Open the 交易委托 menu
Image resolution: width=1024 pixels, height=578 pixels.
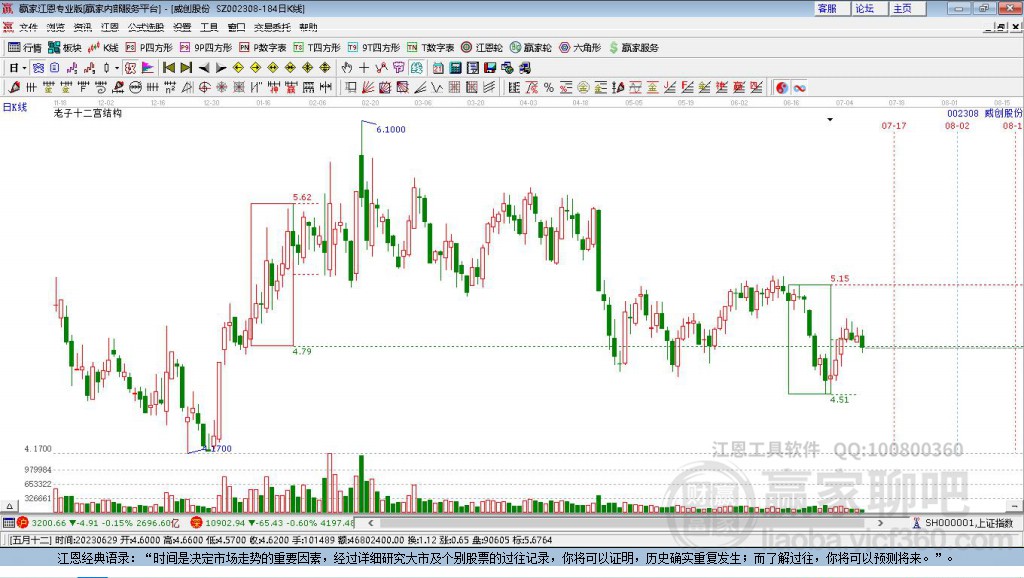click(x=272, y=27)
